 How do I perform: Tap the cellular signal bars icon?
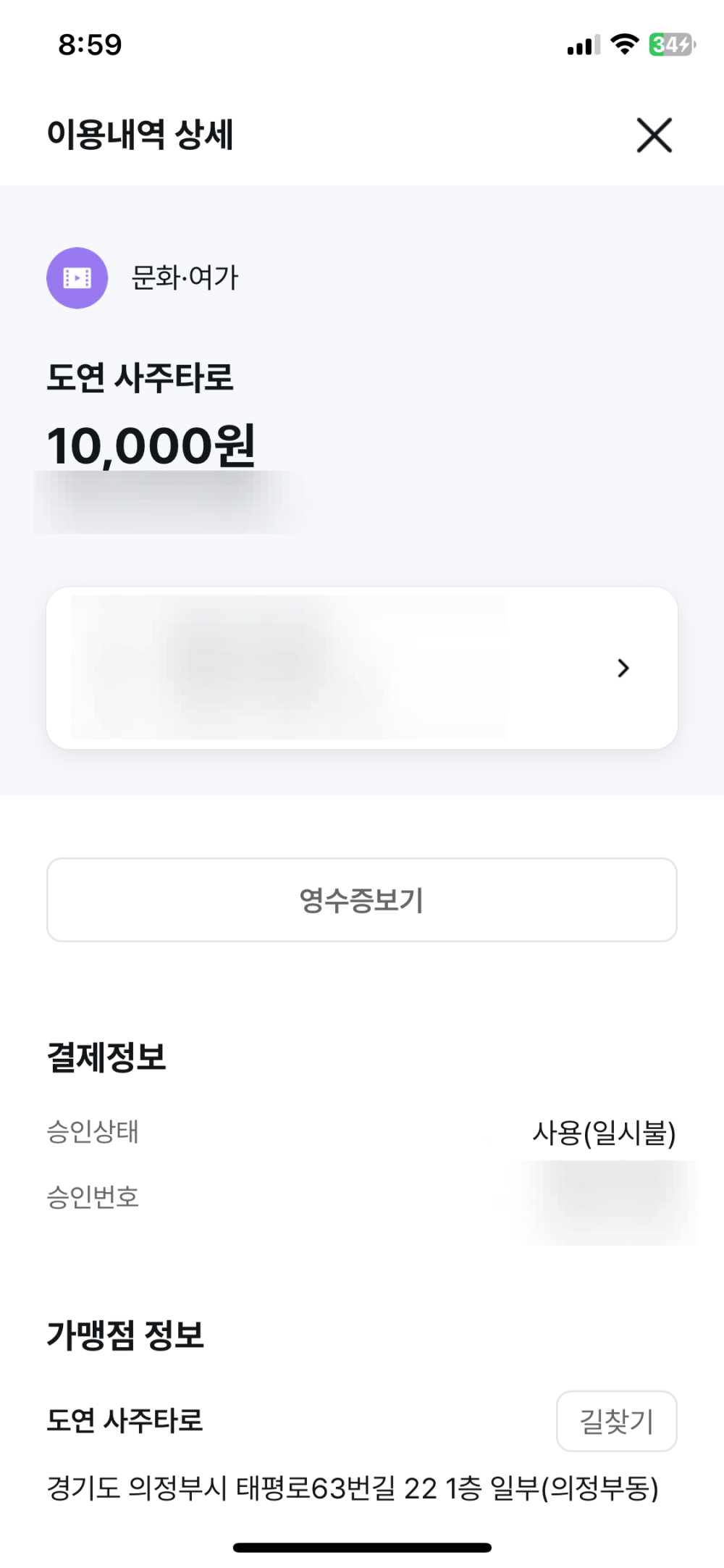583,46
